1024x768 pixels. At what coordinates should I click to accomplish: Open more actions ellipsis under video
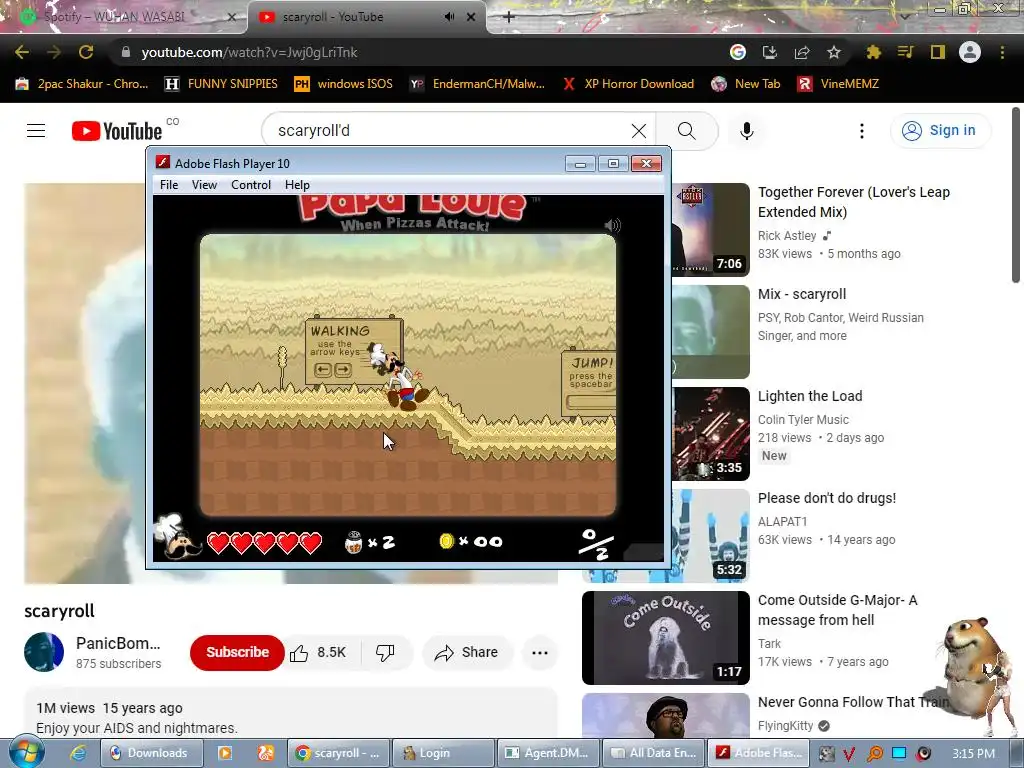539,652
